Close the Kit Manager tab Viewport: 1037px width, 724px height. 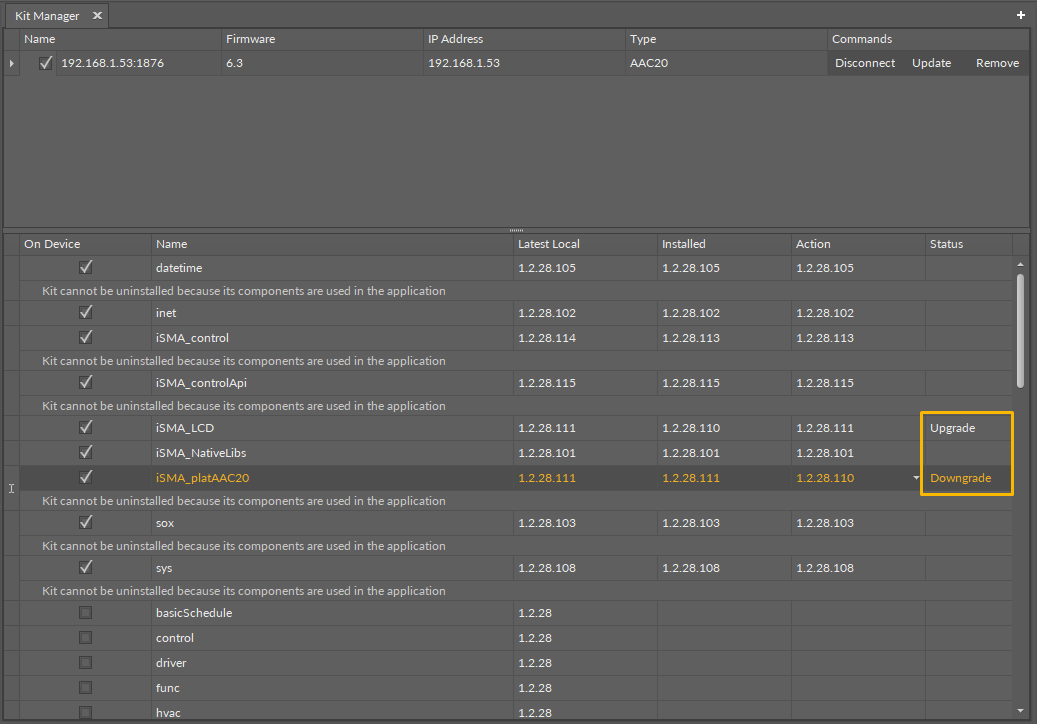(x=95, y=15)
